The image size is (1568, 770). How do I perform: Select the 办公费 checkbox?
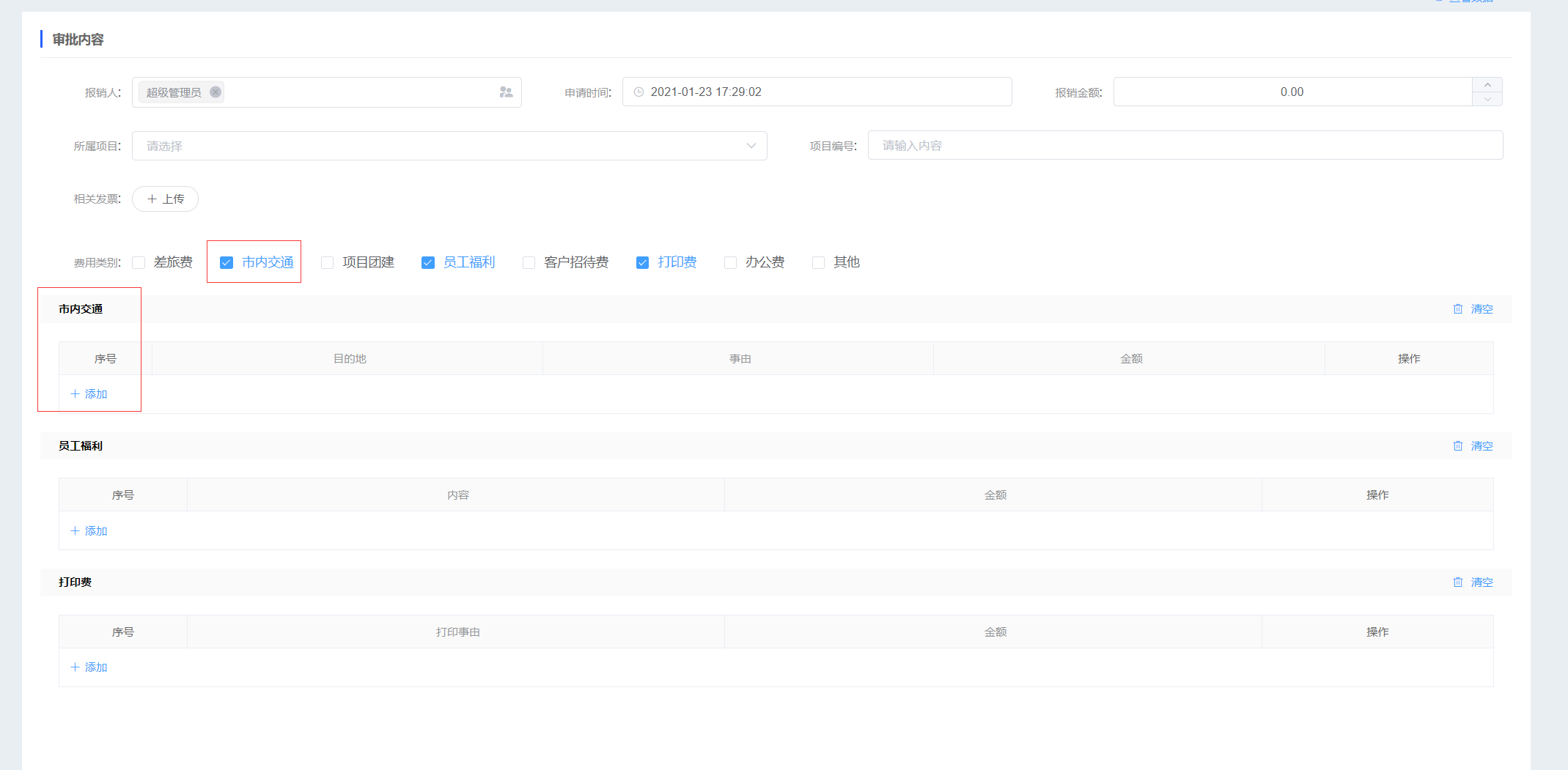click(x=730, y=263)
